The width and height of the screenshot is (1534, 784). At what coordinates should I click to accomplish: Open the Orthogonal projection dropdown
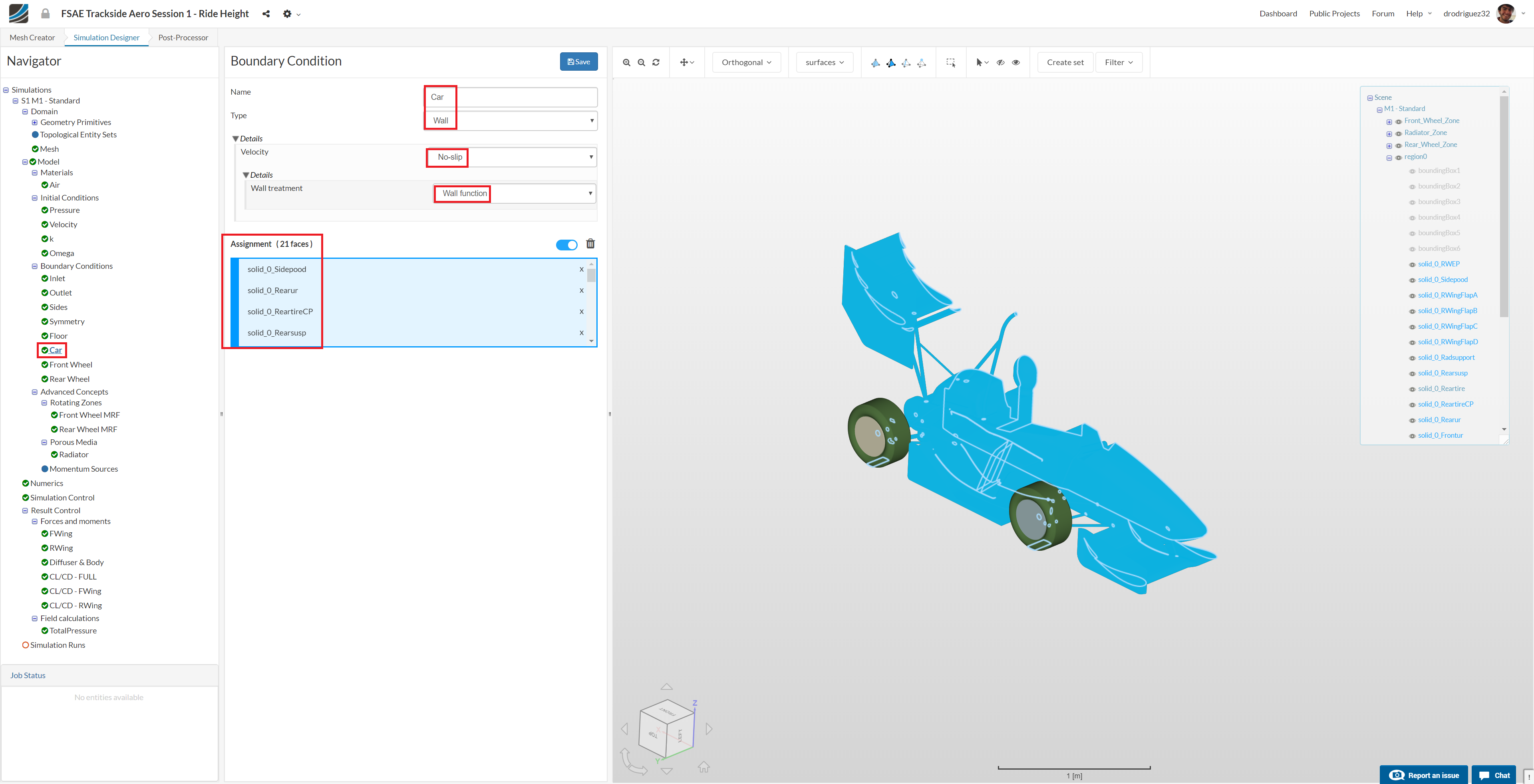[746, 63]
